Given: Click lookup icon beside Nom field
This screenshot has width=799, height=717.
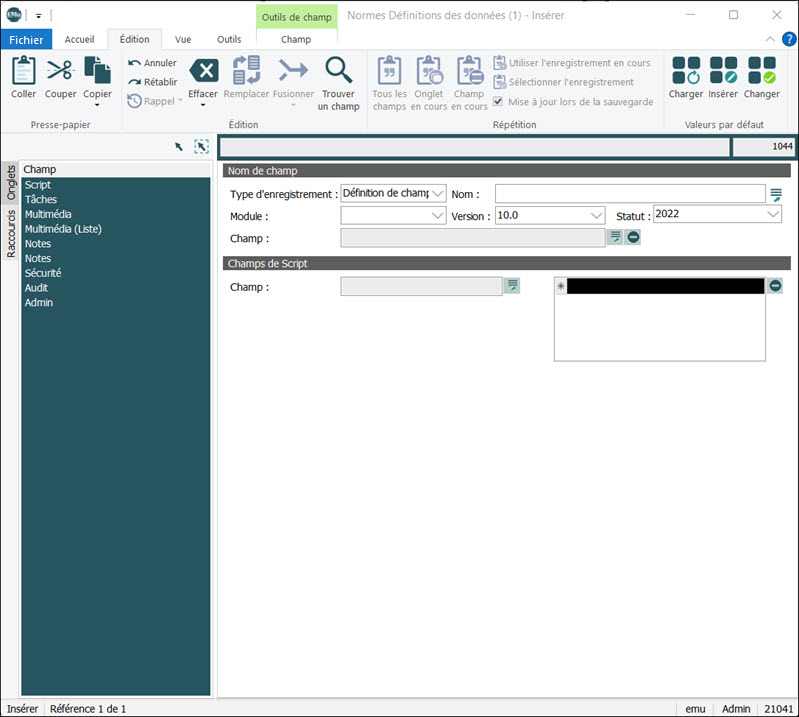Looking at the screenshot, I should click(x=776, y=195).
